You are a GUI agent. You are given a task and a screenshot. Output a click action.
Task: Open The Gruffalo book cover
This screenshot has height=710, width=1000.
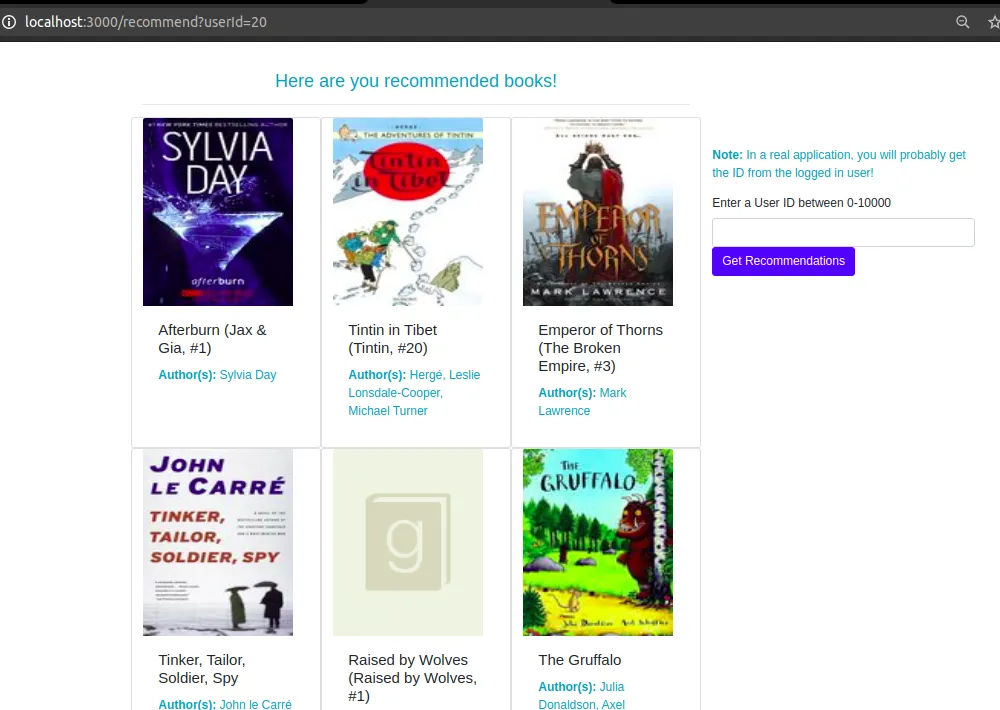pyautogui.click(x=598, y=542)
